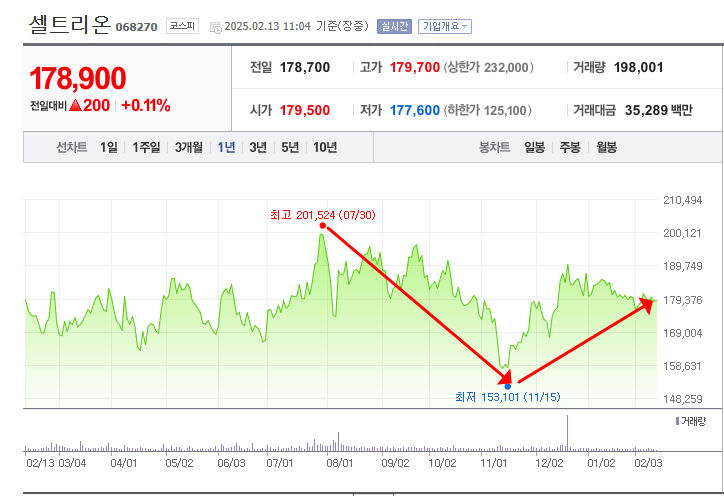Image resolution: width=724 pixels, height=496 pixels.
Task: Click the 하한가 125,100 text
Action: coord(488,110)
